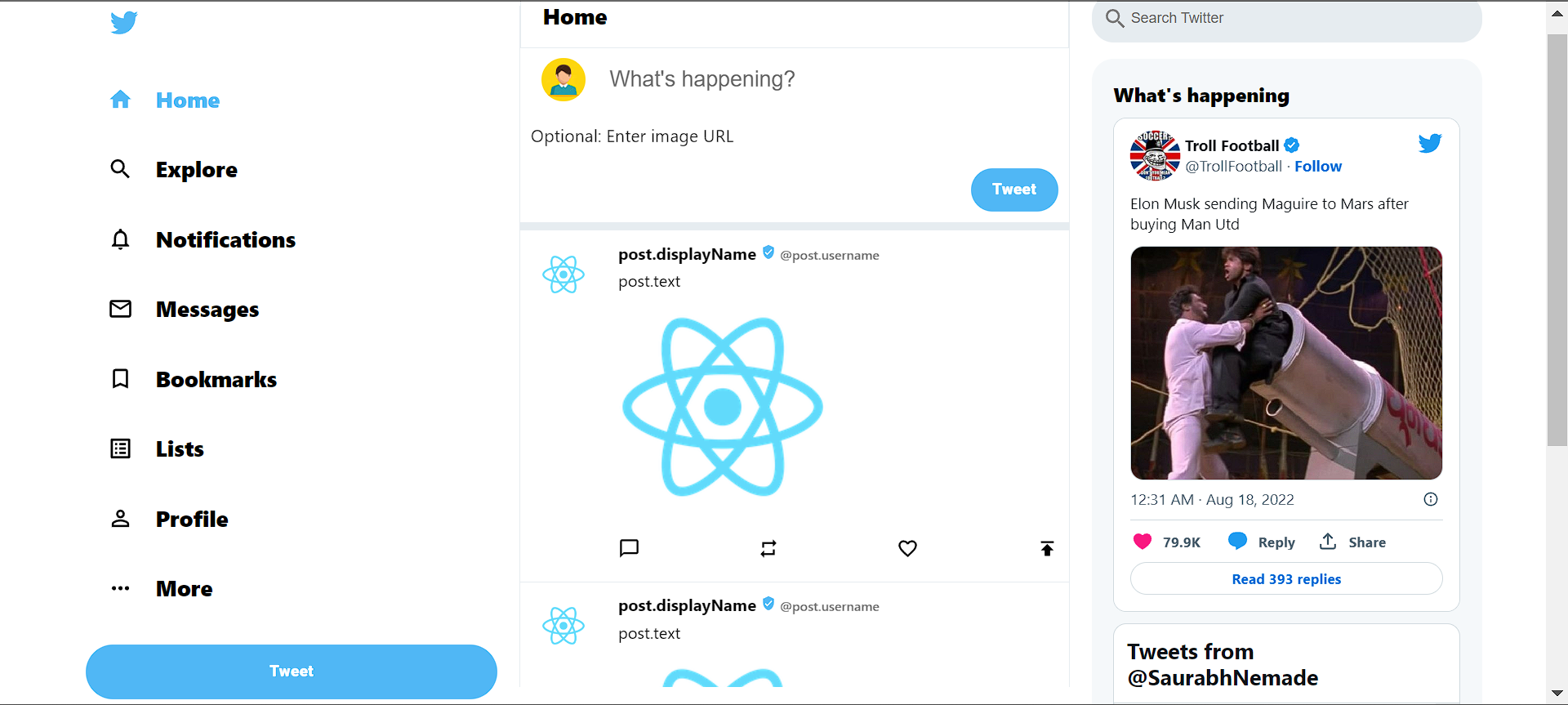
Task: Click the Twitter bird logo in sidebar
Action: pos(124,22)
